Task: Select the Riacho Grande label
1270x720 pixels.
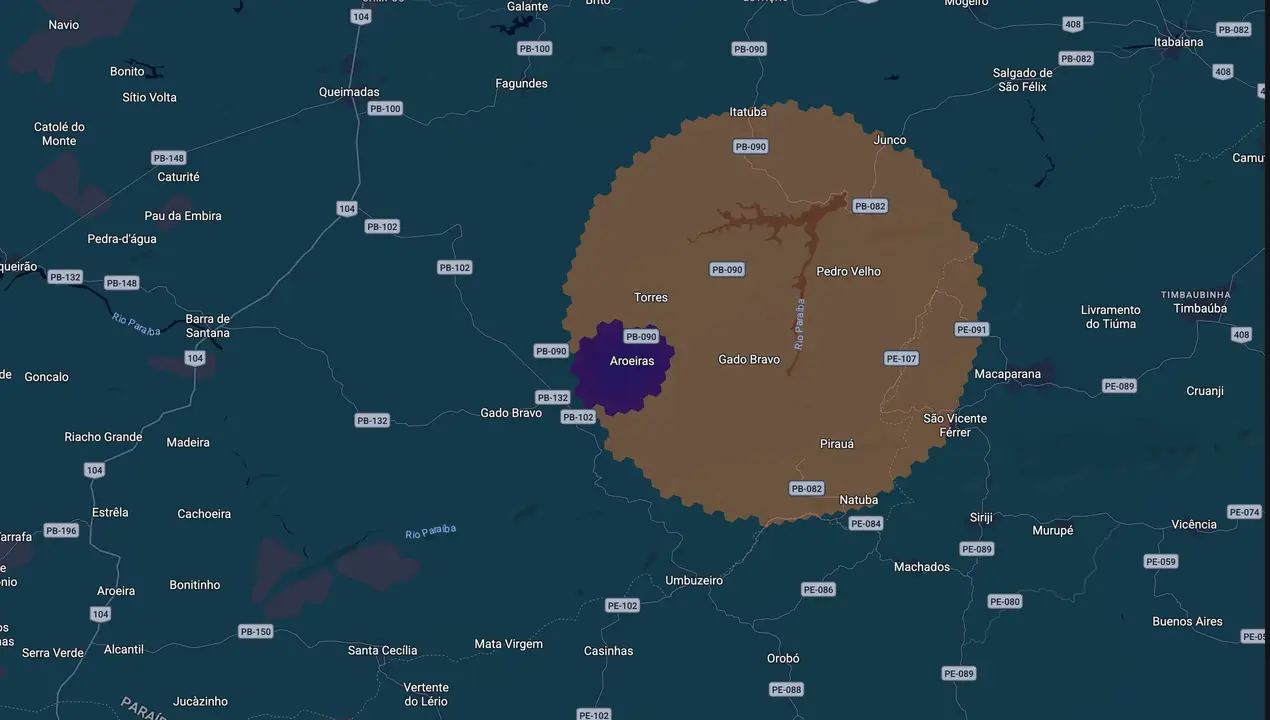Action: 103,437
